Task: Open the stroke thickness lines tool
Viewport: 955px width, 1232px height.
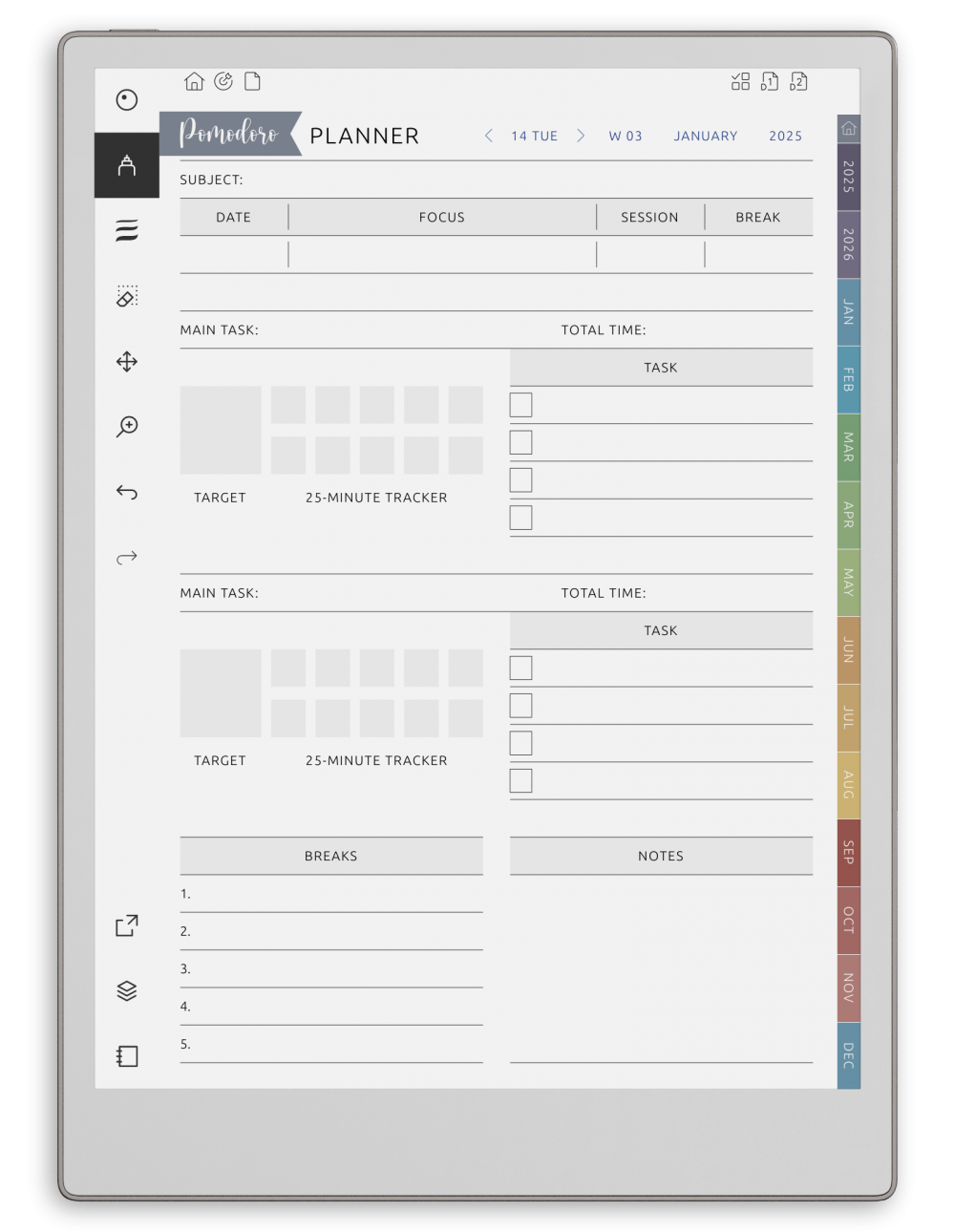Action: [127, 230]
